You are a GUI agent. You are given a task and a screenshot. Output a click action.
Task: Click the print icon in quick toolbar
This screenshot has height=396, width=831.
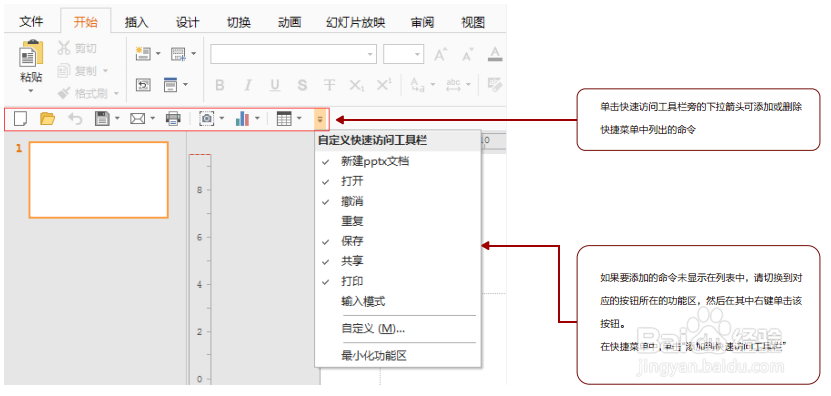point(173,119)
